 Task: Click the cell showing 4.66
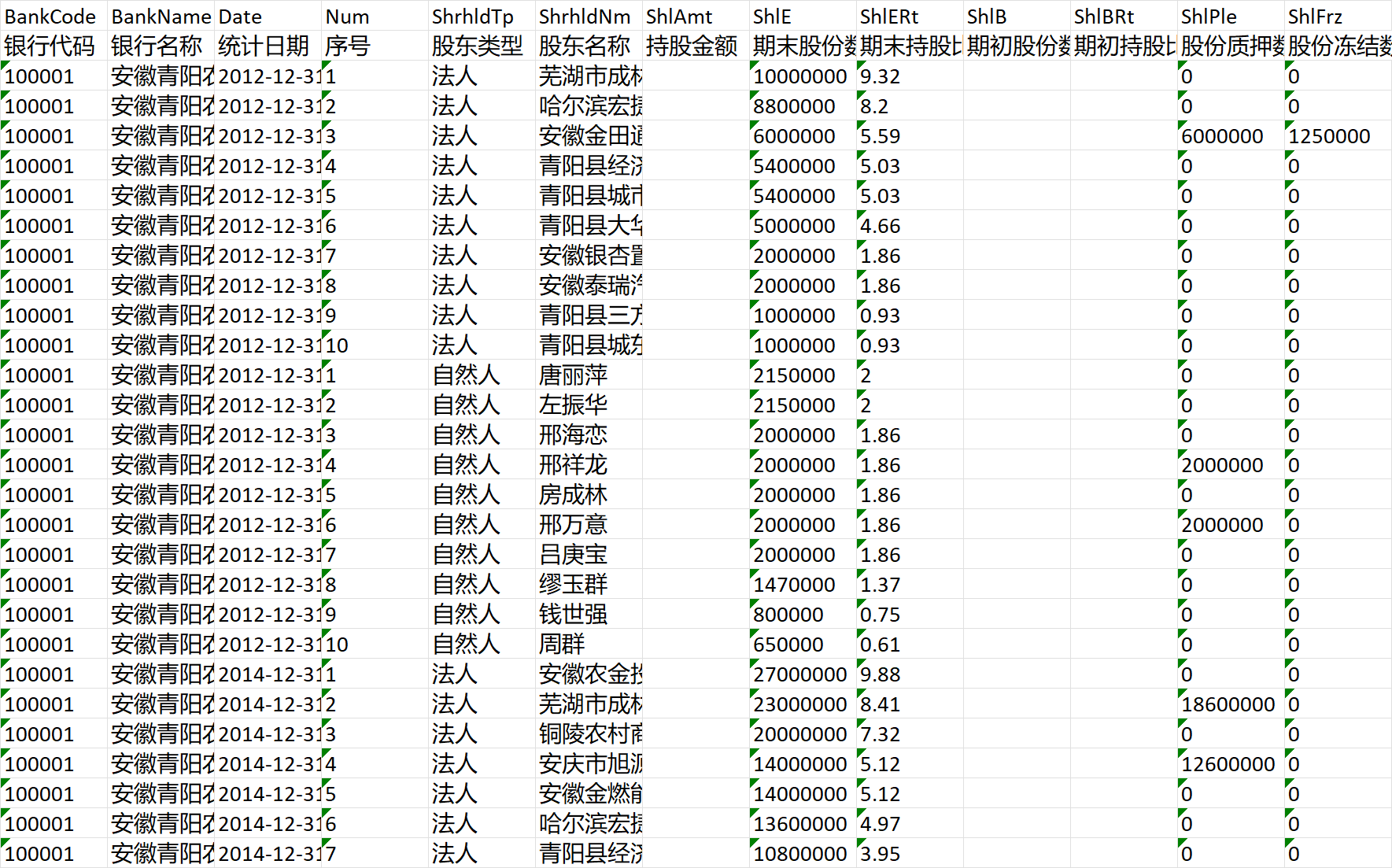[x=910, y=225]
